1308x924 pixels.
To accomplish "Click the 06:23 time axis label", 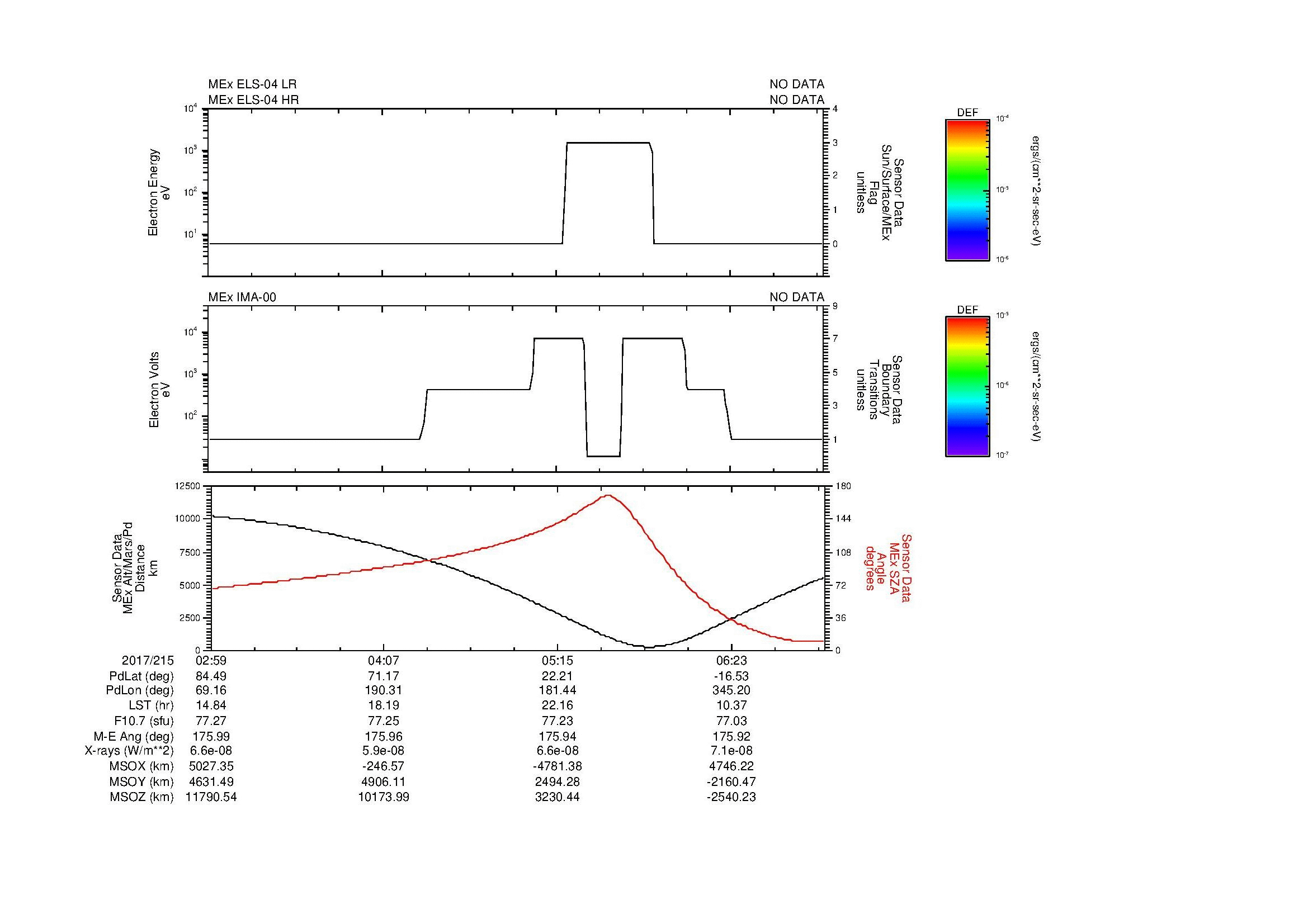I will (x=731, y=661).
